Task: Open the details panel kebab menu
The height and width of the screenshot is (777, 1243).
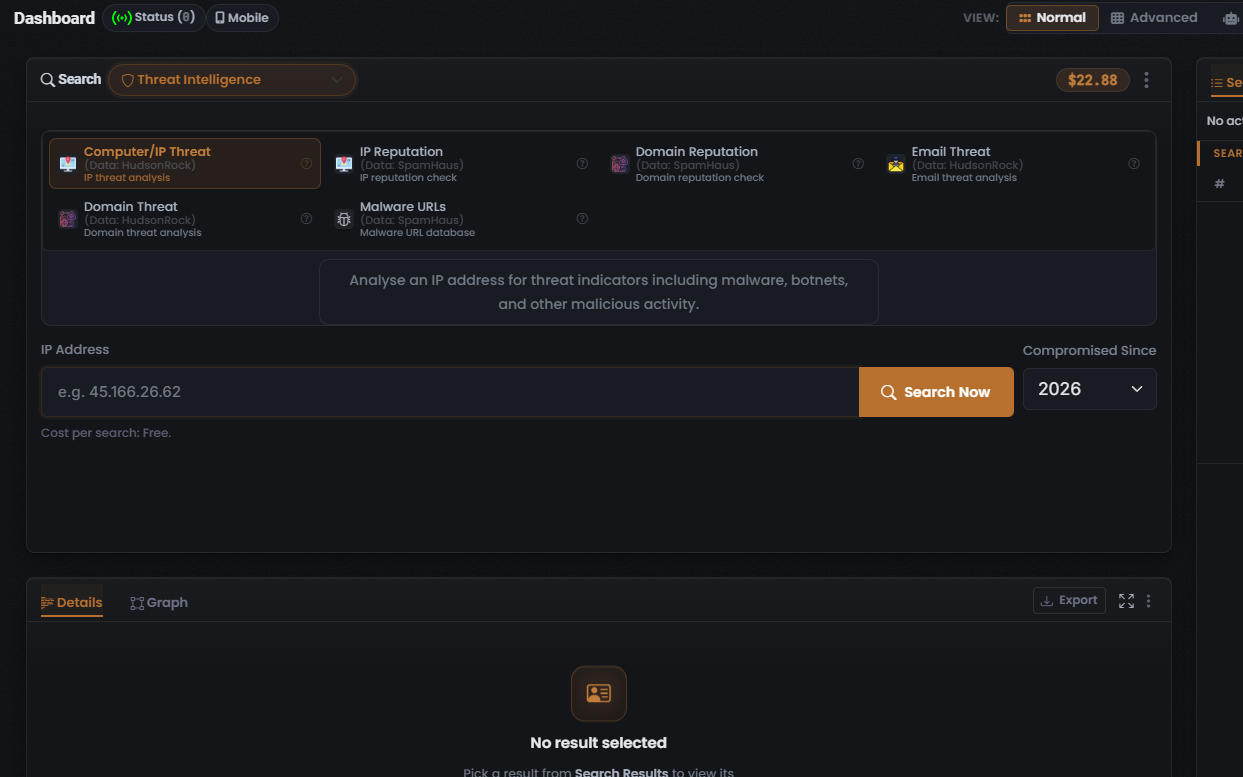Action: tap(1148, 601)
